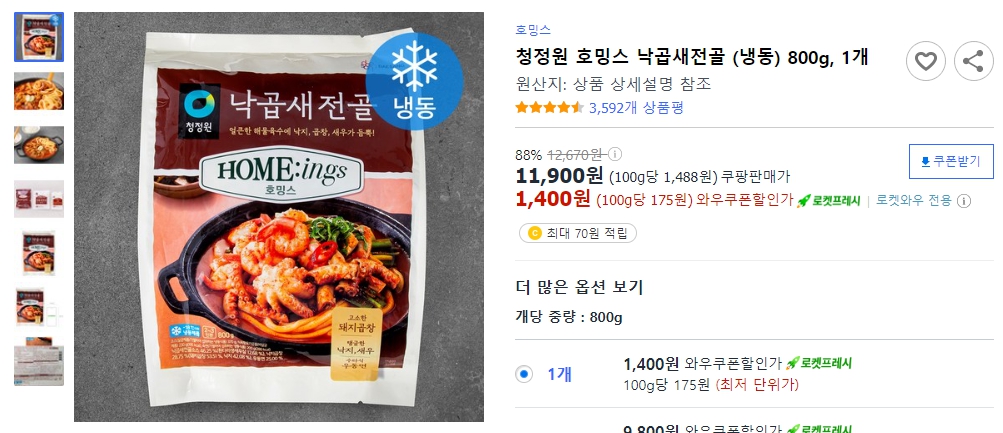Select the sixth thumbnail with package dimensions

(39, 307)
